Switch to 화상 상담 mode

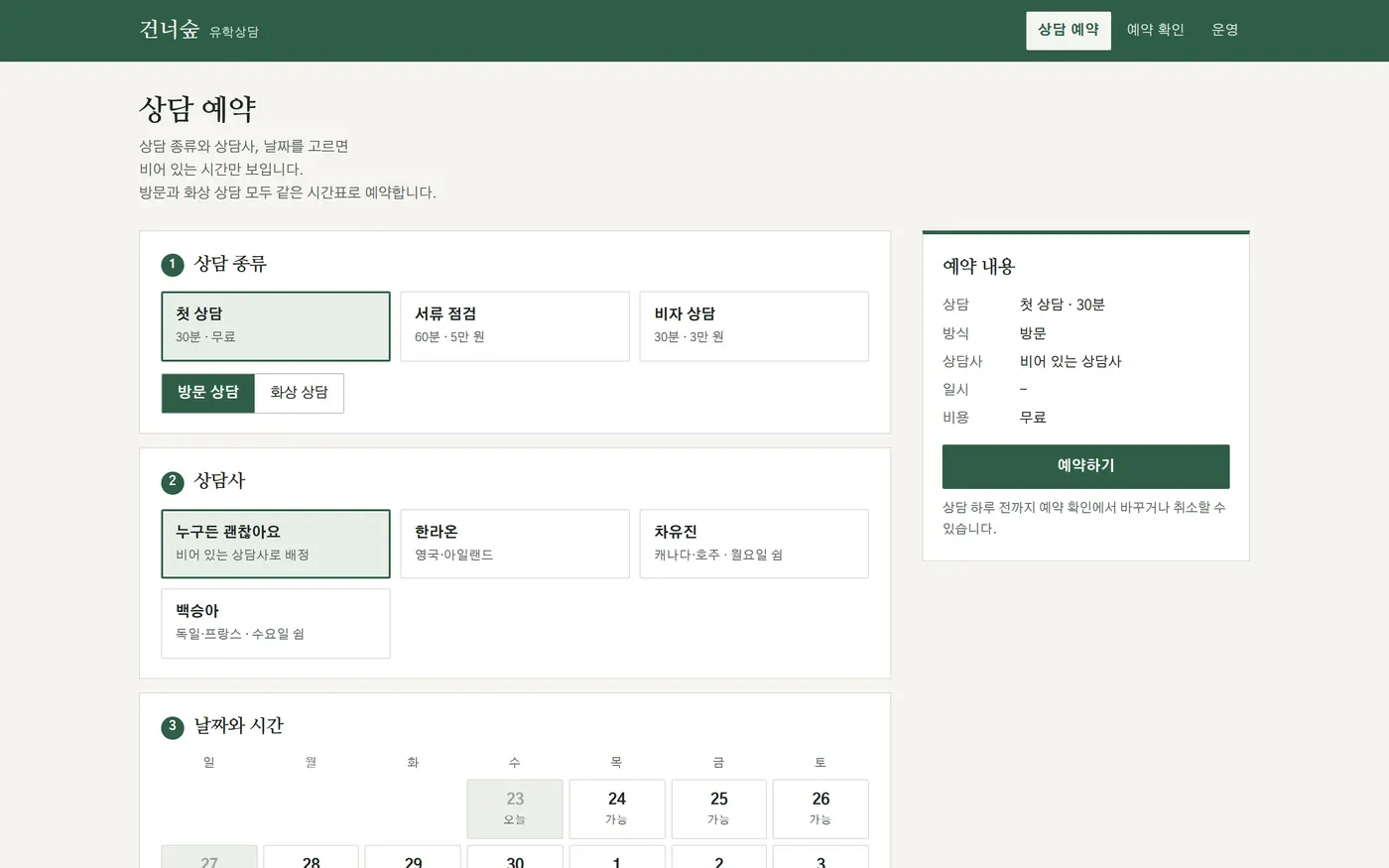(x=299, y=393)
